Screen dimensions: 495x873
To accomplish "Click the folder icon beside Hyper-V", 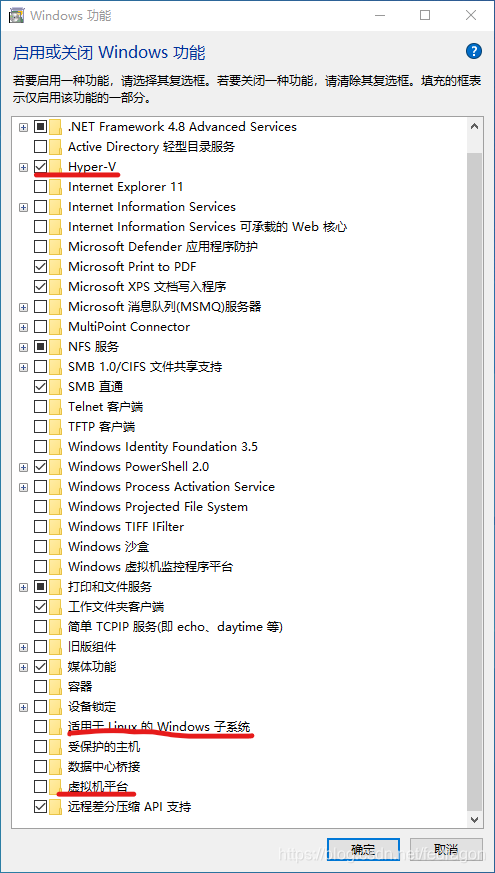I will pos(55,166).
